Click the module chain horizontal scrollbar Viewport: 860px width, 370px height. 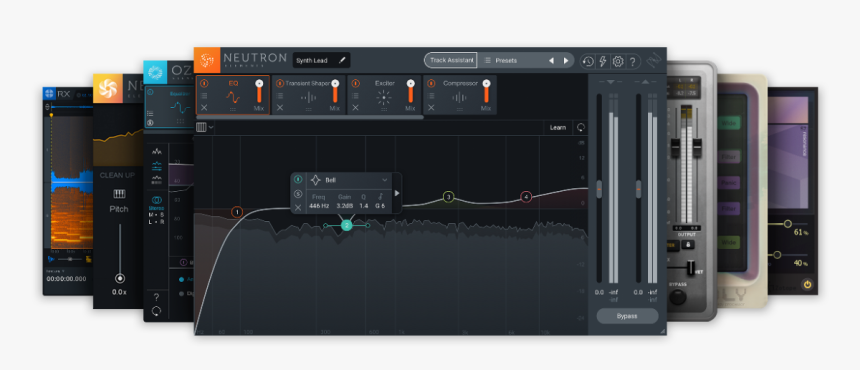click(310, 117)
